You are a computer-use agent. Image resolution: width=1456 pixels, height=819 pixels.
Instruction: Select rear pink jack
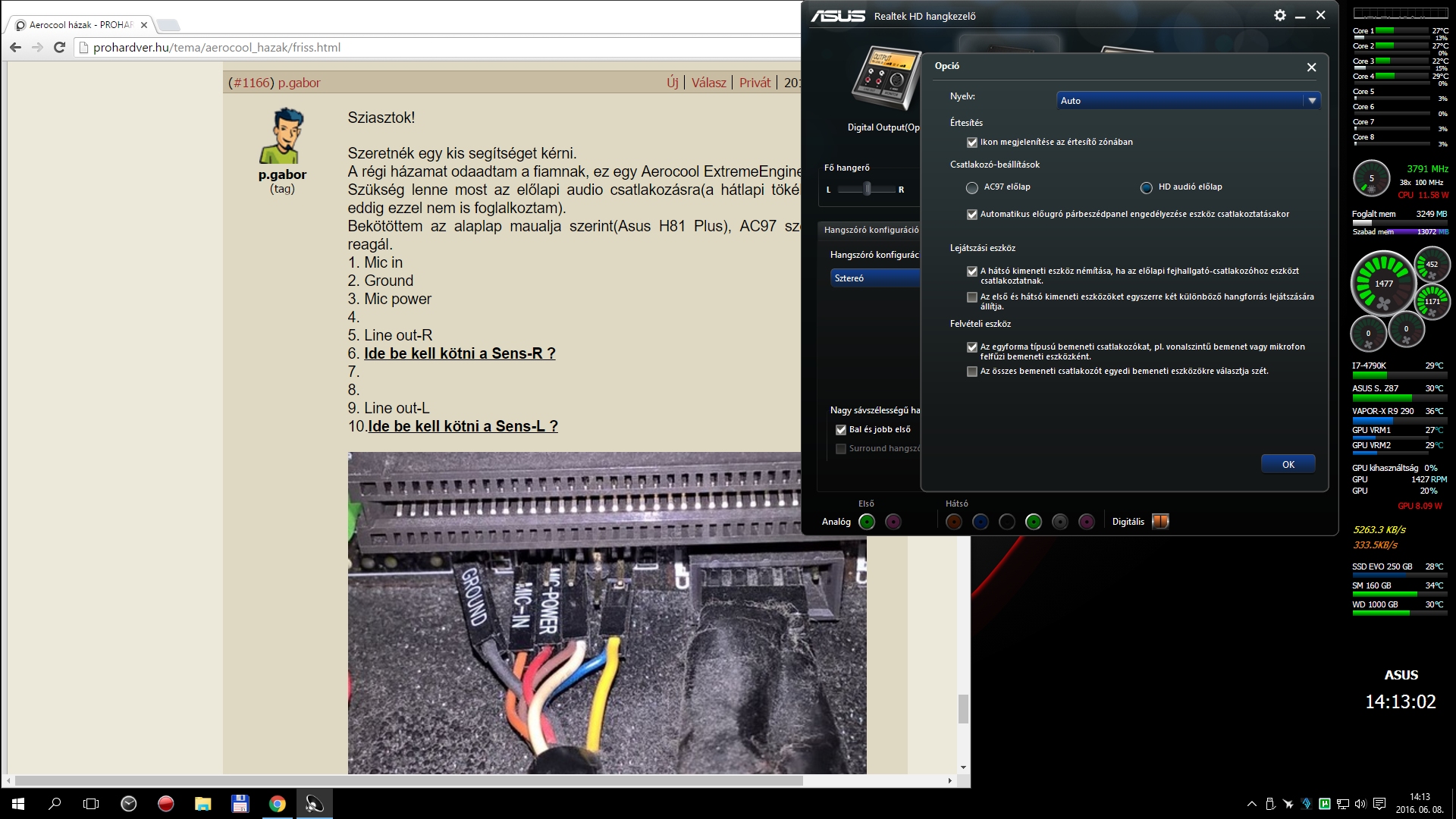click(x=1087, y=522)
